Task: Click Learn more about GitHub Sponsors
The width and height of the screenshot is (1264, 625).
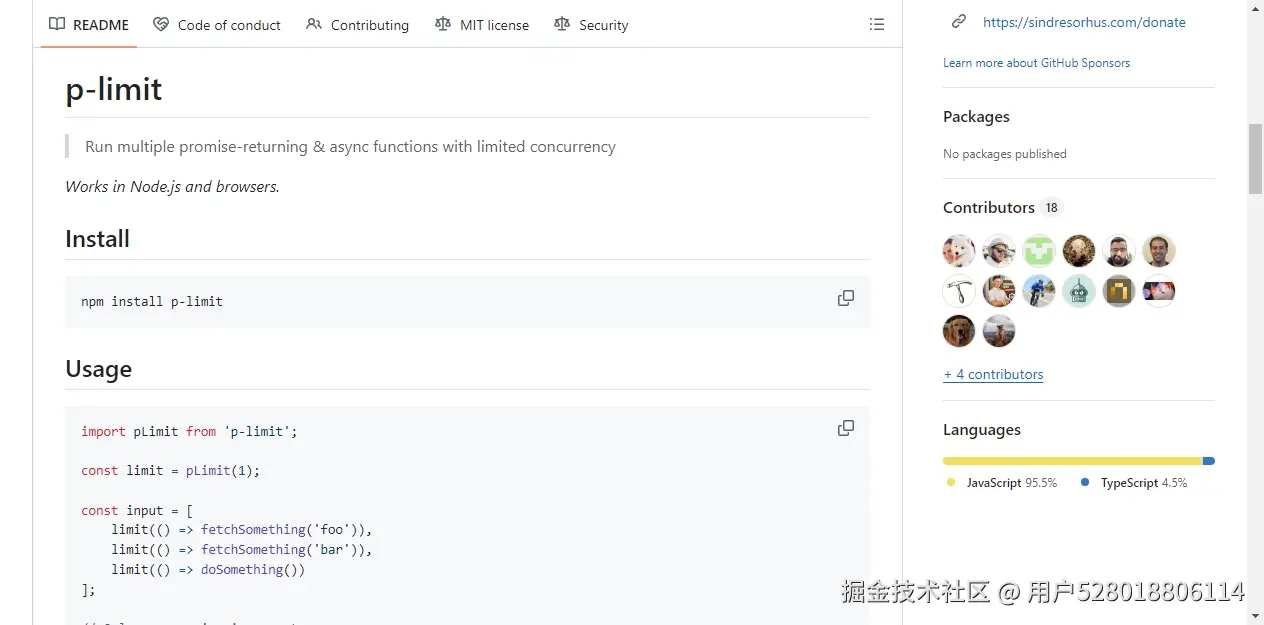Action: tap(1036, 62)
